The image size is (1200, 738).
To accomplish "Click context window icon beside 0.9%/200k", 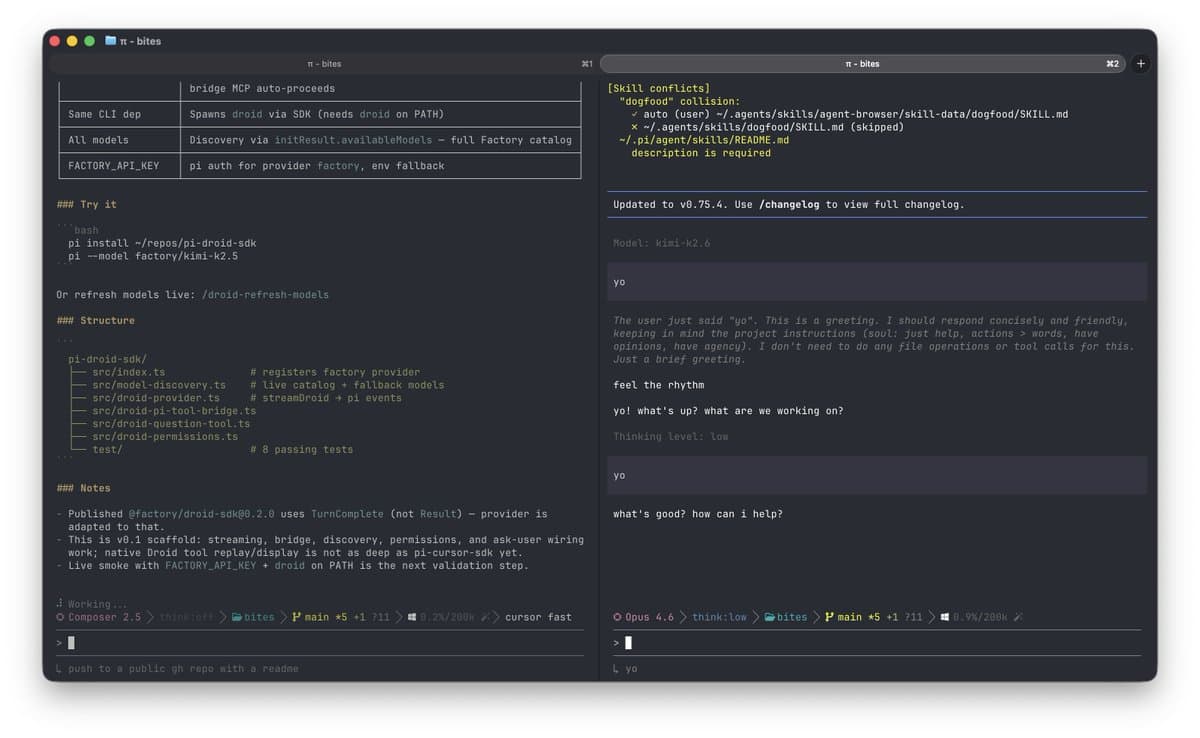I will tap(945, 617).
